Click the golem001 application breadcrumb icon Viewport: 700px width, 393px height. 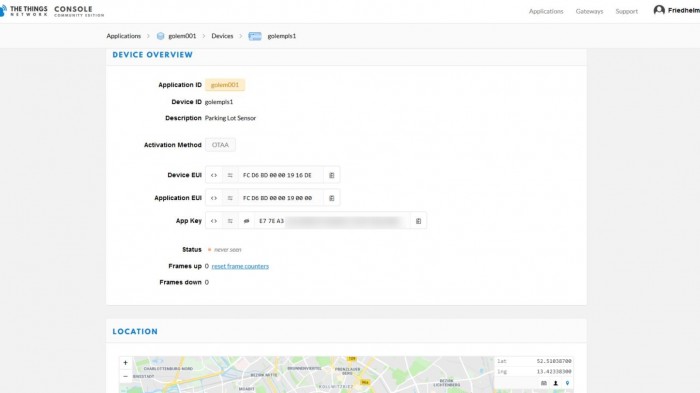pyautogui.click(x=160, y=36)
